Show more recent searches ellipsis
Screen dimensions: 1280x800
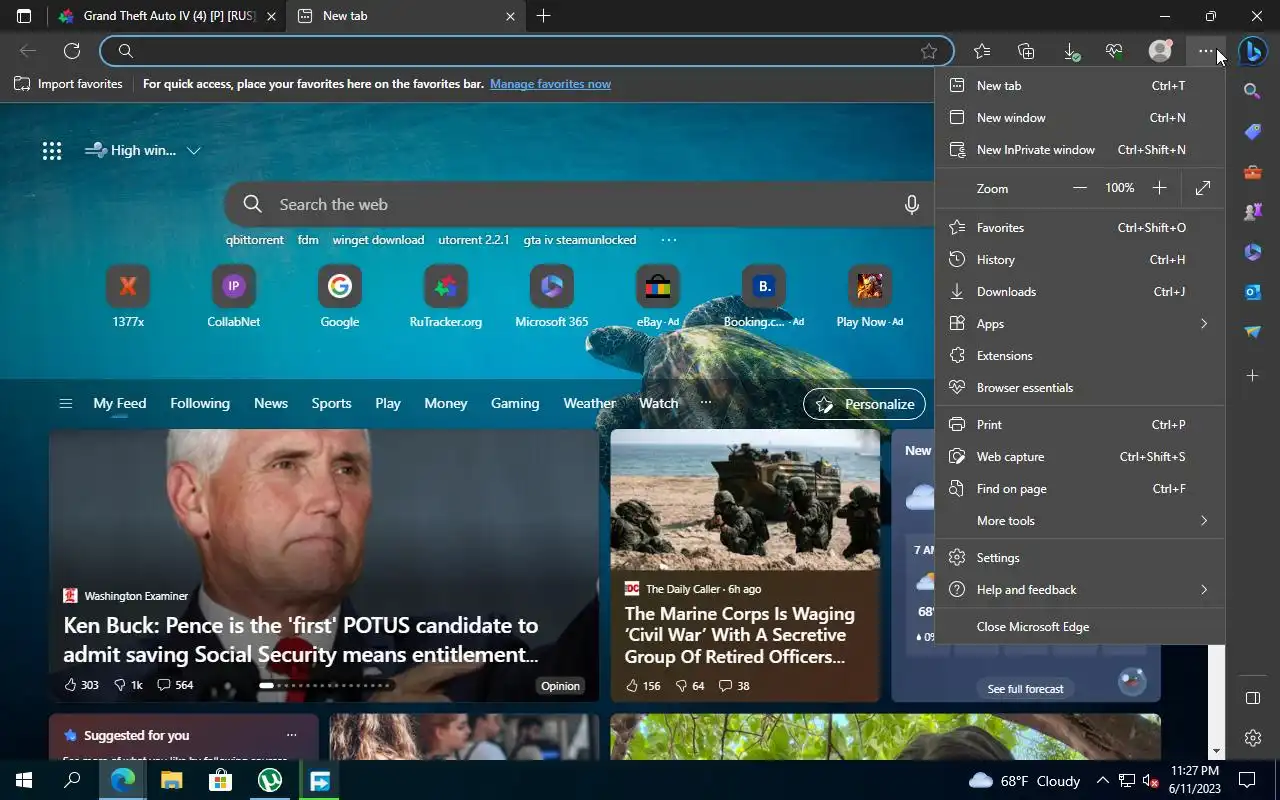coord(669,240)
